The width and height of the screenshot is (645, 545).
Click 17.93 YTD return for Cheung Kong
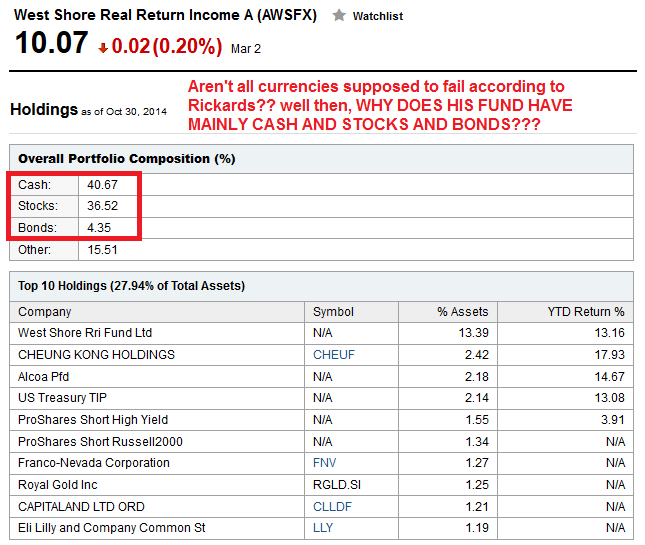point(609,355)
